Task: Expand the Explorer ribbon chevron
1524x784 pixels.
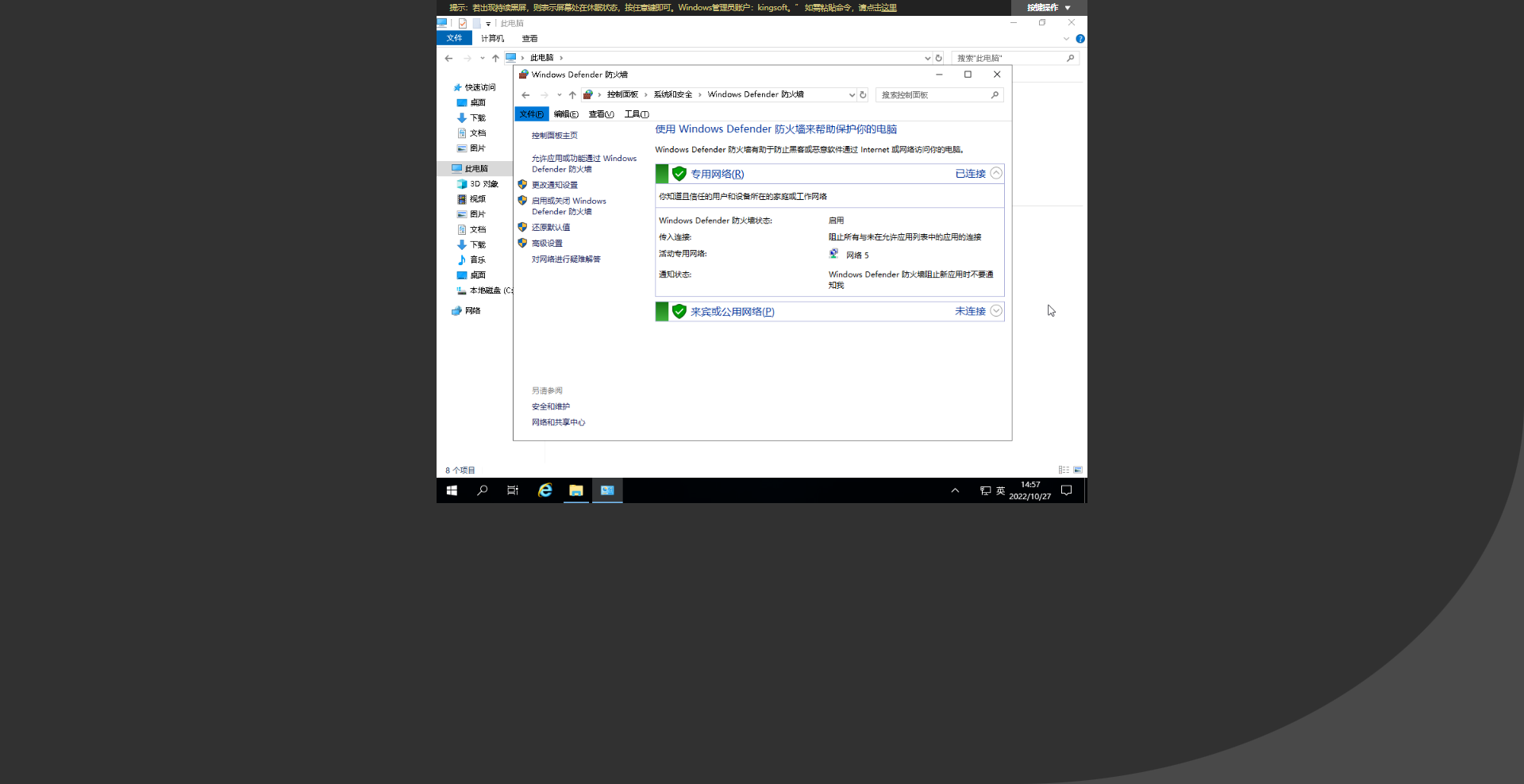Action: click(x=1066, y=38)
